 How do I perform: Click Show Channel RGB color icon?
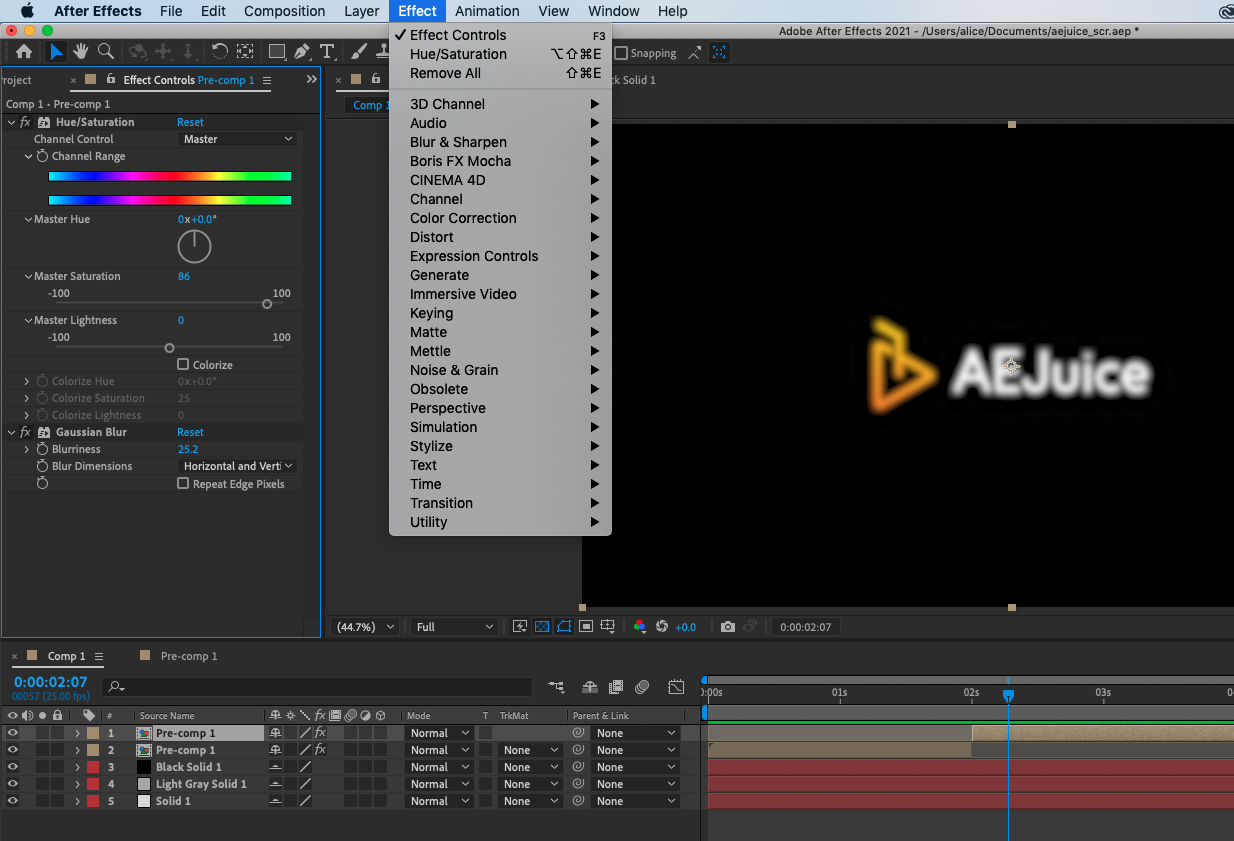tap(640, 627)
